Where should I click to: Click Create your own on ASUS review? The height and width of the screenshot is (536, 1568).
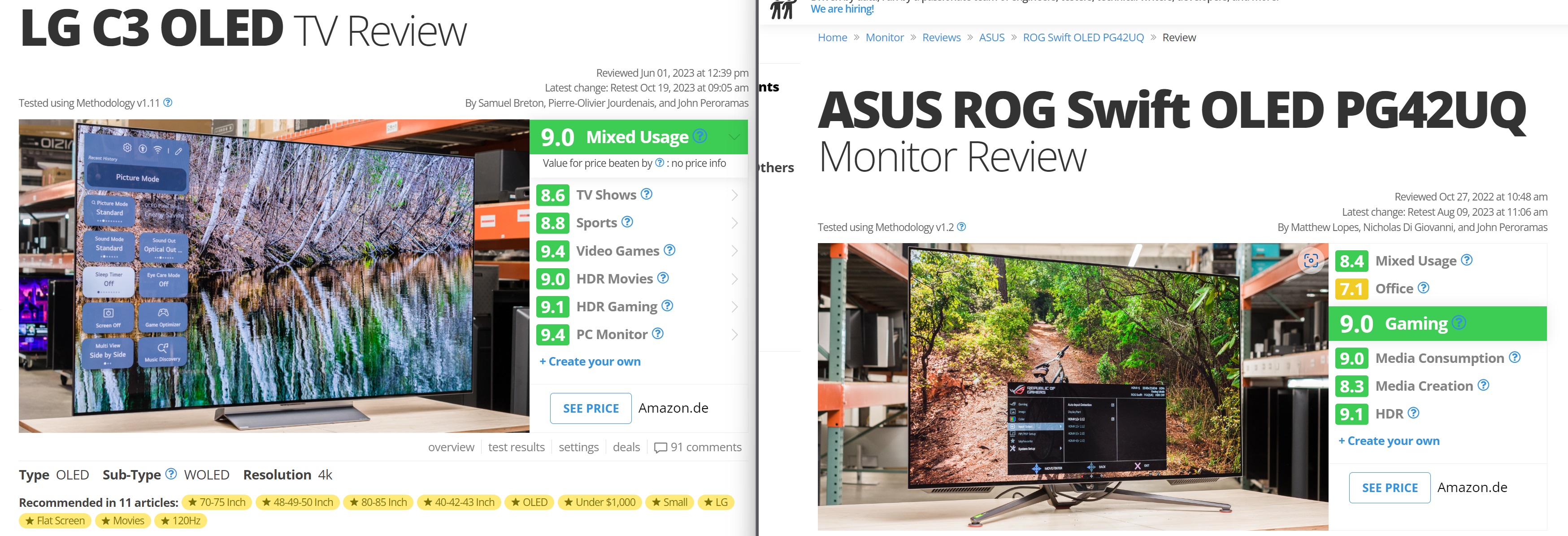[x=1389, y=440]
